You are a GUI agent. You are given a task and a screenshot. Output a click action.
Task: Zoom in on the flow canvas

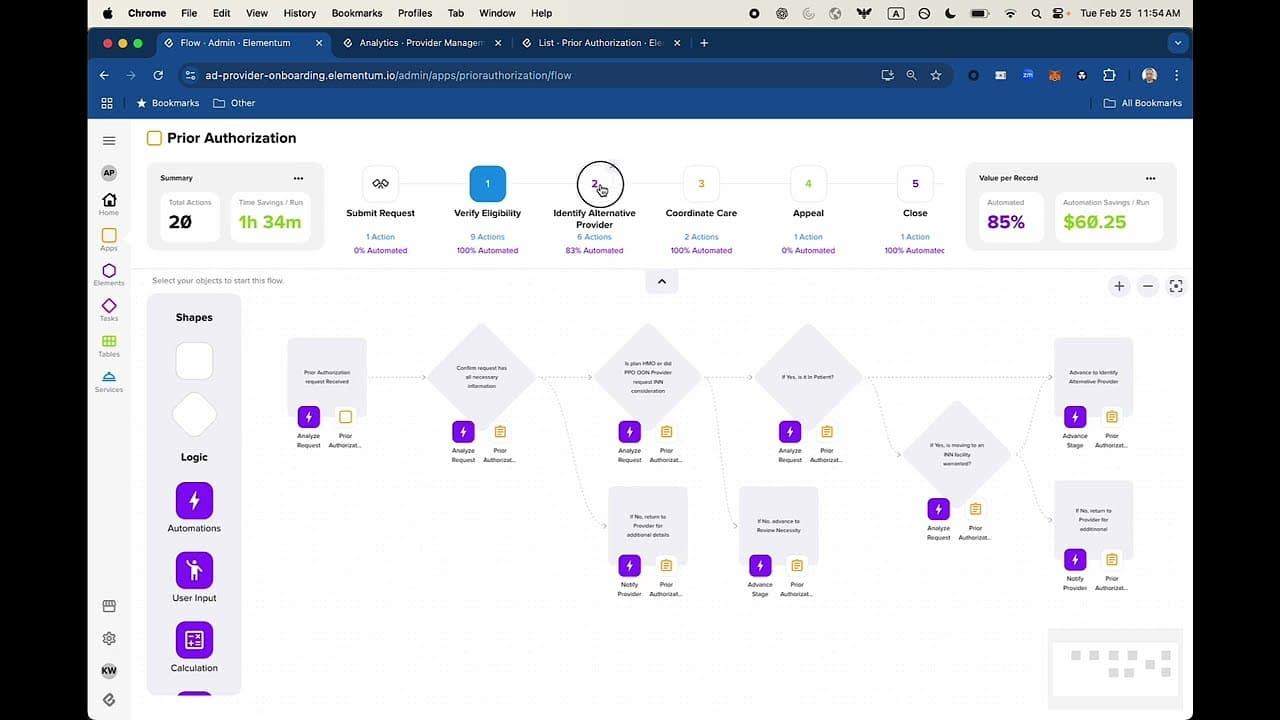click(1119, 286)
